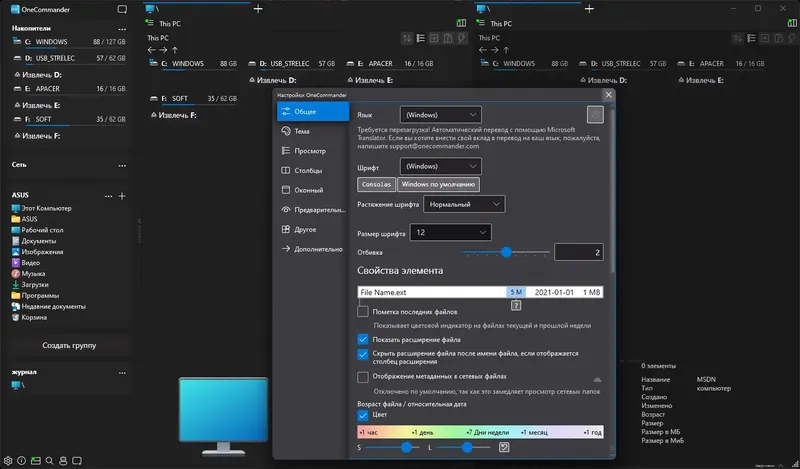The height and width of the screenshot is (469, 800).
Task: Click Создать группу button
Action: tap(69, 345)
